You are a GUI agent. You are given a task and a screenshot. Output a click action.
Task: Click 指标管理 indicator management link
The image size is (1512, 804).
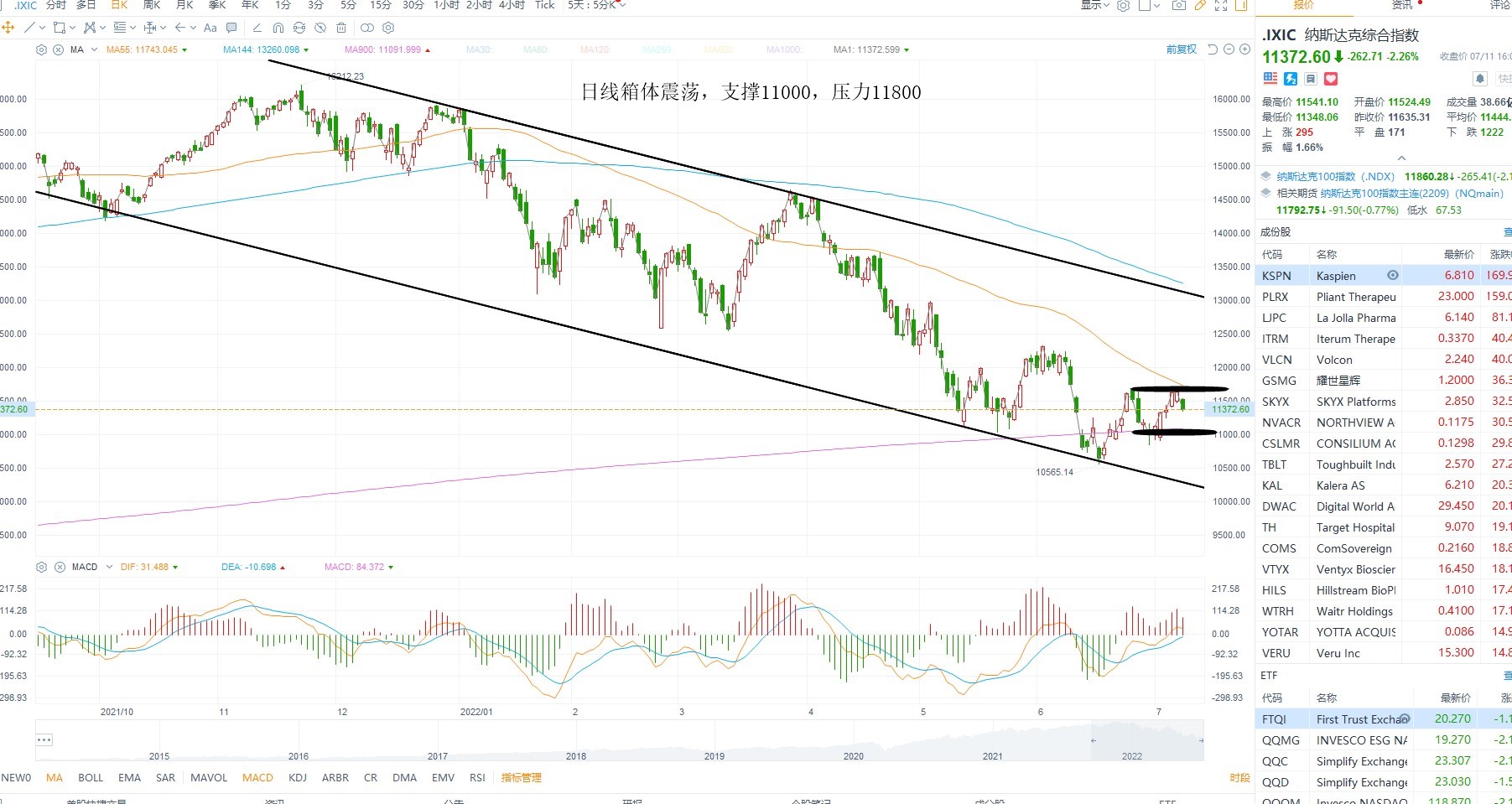pyautogui.click(x=521, y=777)
